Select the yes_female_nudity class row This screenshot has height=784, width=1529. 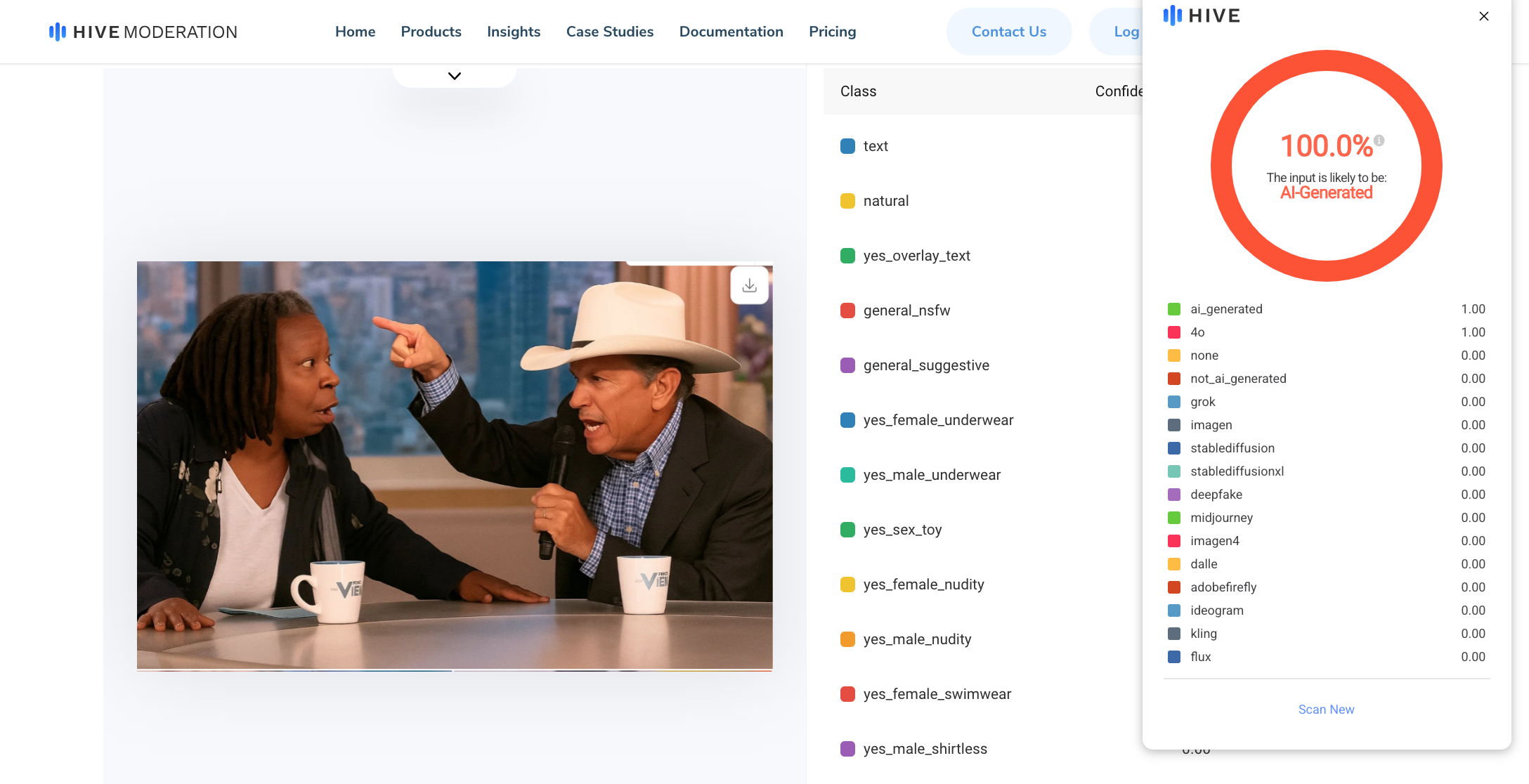click(984, 584)
